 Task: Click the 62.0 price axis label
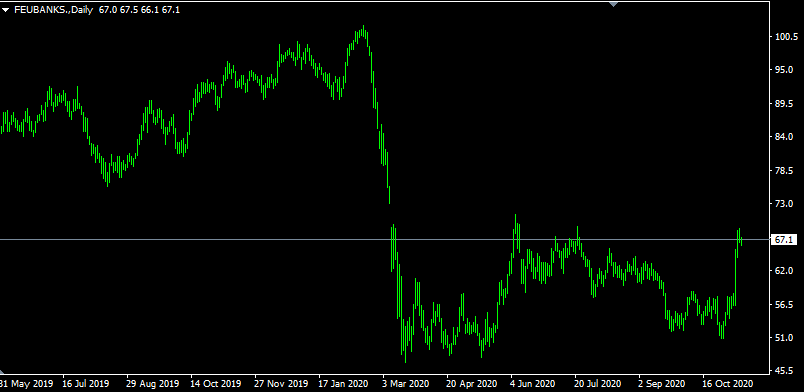785,271
